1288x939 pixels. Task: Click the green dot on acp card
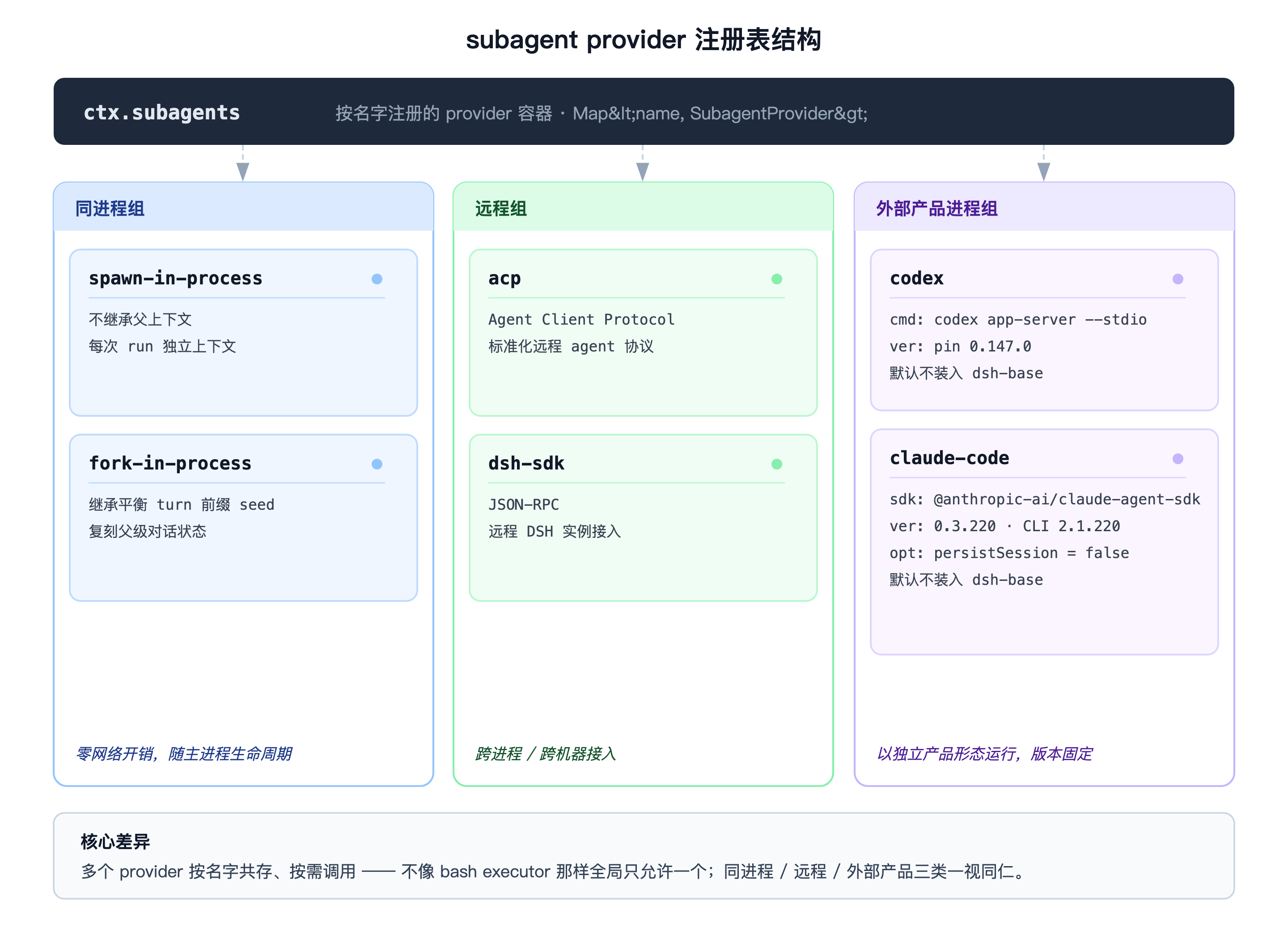click(776, 279)
